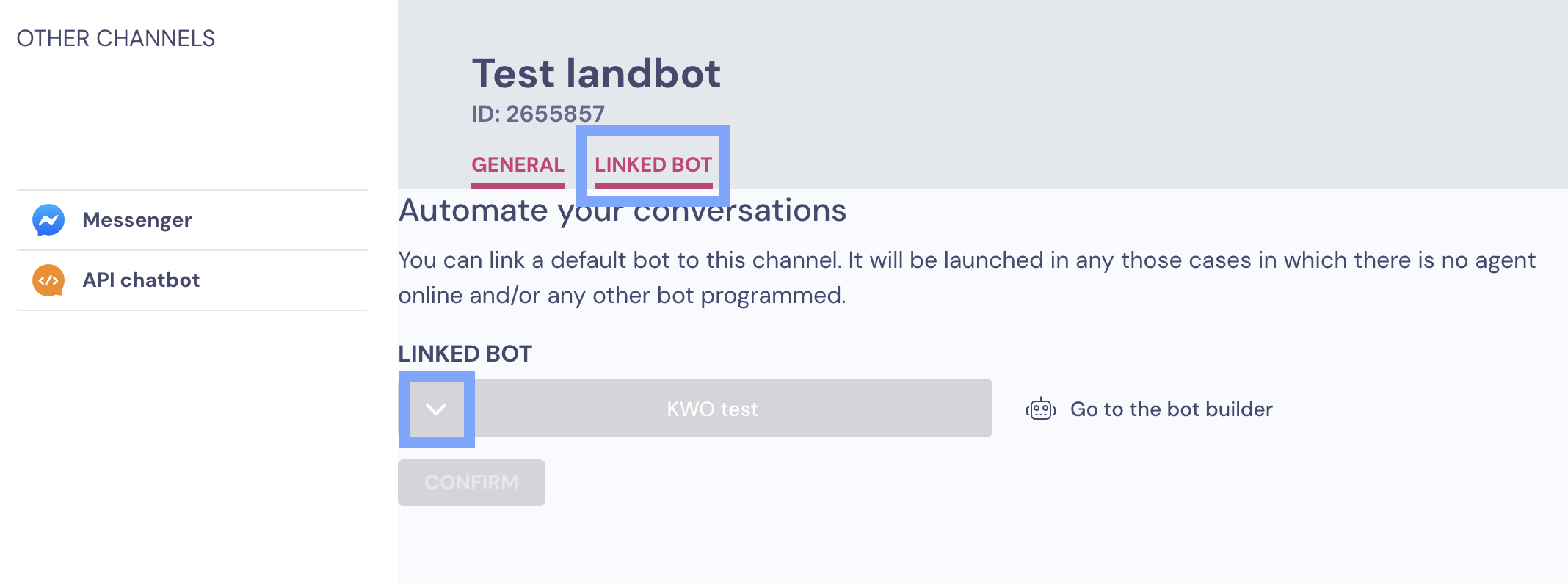This screenshot has height=584, width=1568.
Task: Click the red underline beneath GENERAL tab
Action: [518, 186]
